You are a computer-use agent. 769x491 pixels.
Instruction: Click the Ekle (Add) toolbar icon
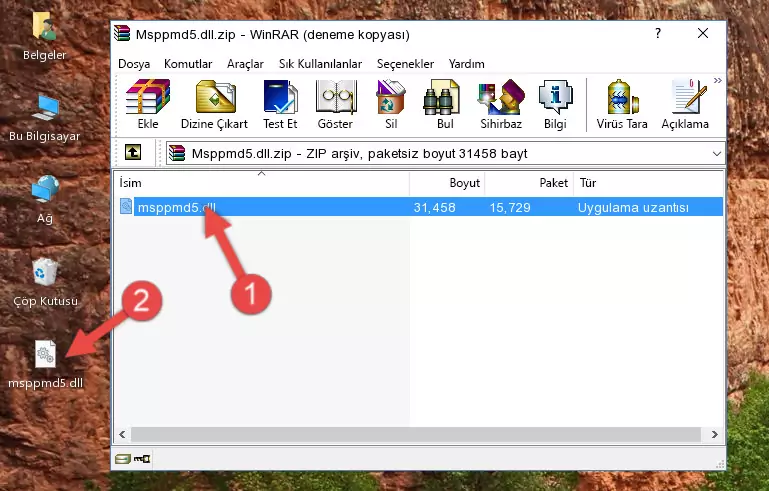click(148, 104)
